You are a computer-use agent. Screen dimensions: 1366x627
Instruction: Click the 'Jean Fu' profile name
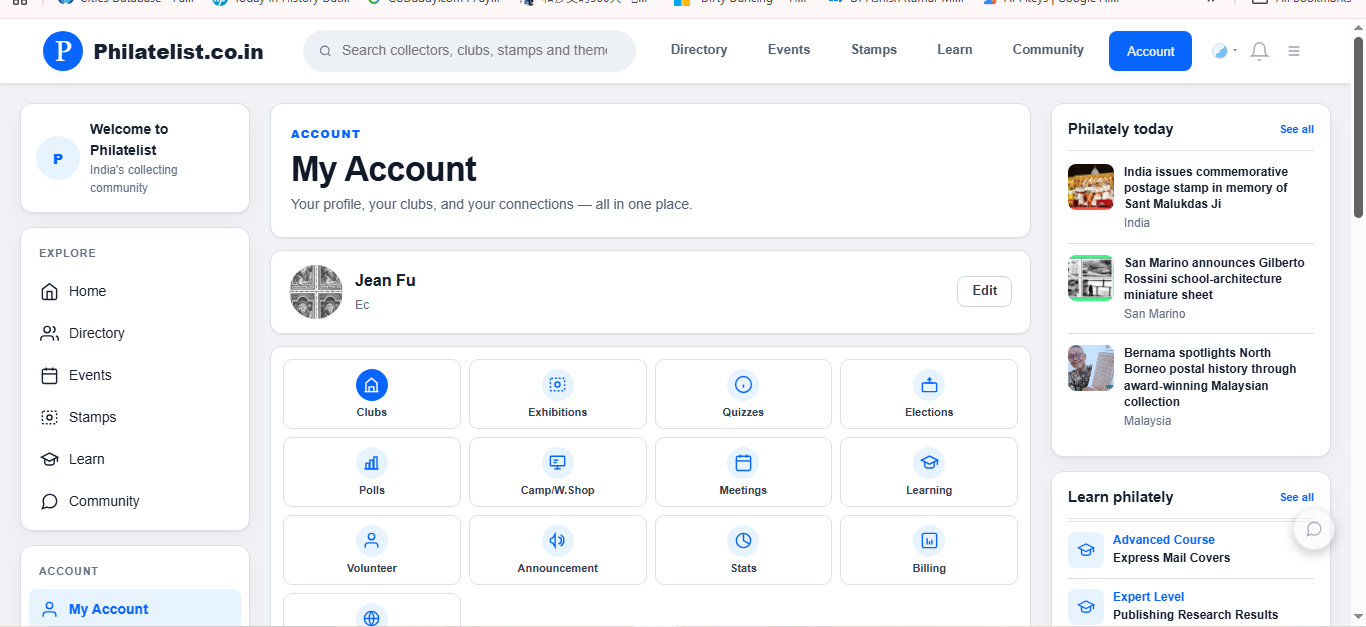tap(385, 281)
